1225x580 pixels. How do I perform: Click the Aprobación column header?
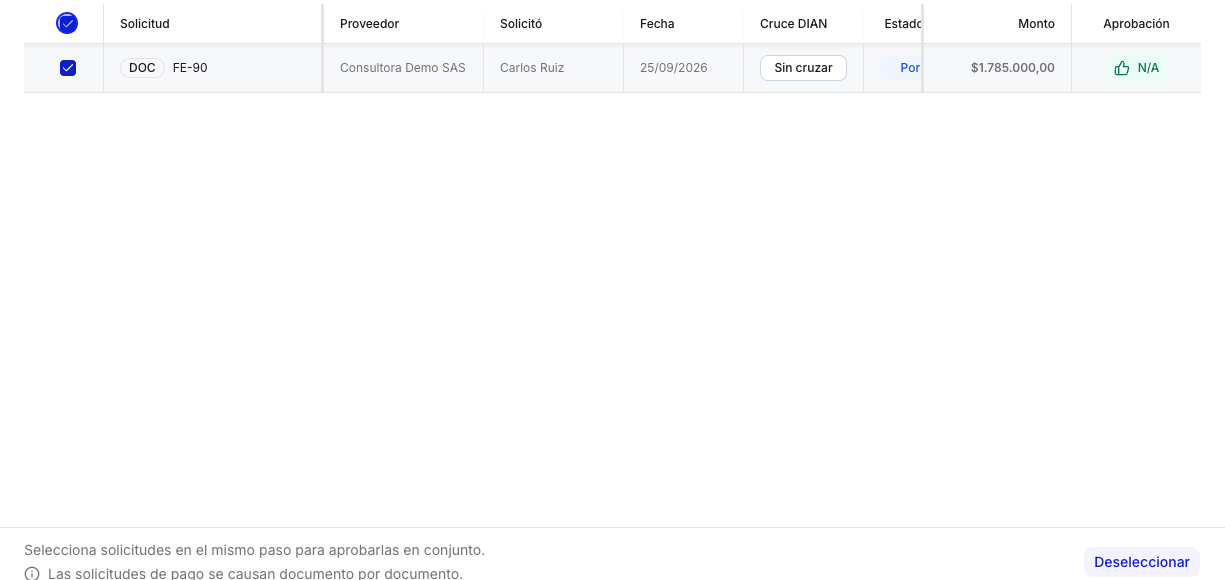click(1136, 24)
